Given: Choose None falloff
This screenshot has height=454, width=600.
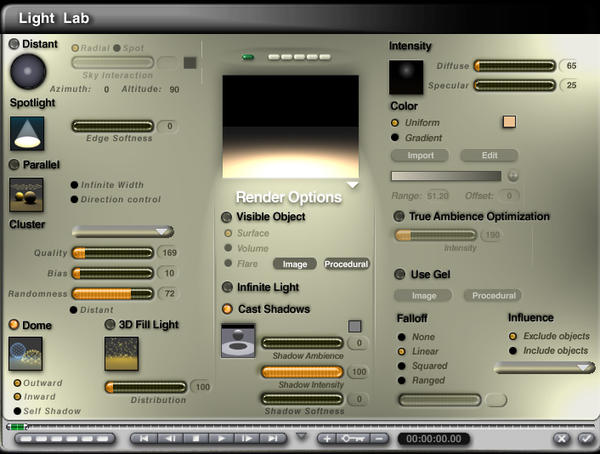Looking at the screenshot, I should click(x=401, y=337).
